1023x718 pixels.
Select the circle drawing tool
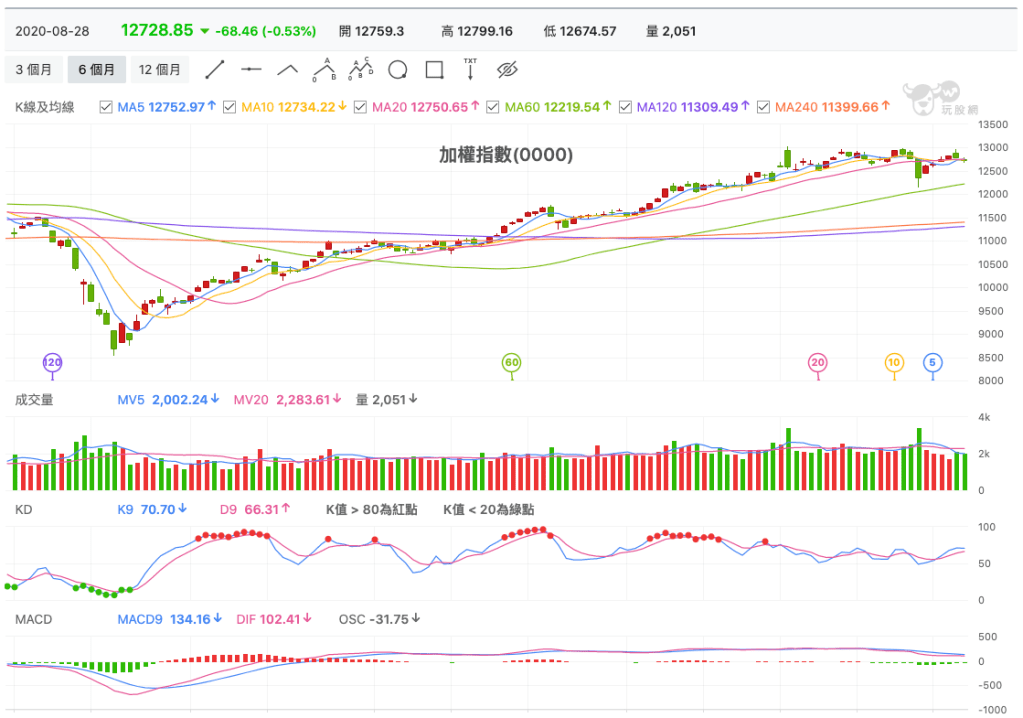[x=398, y=70]
